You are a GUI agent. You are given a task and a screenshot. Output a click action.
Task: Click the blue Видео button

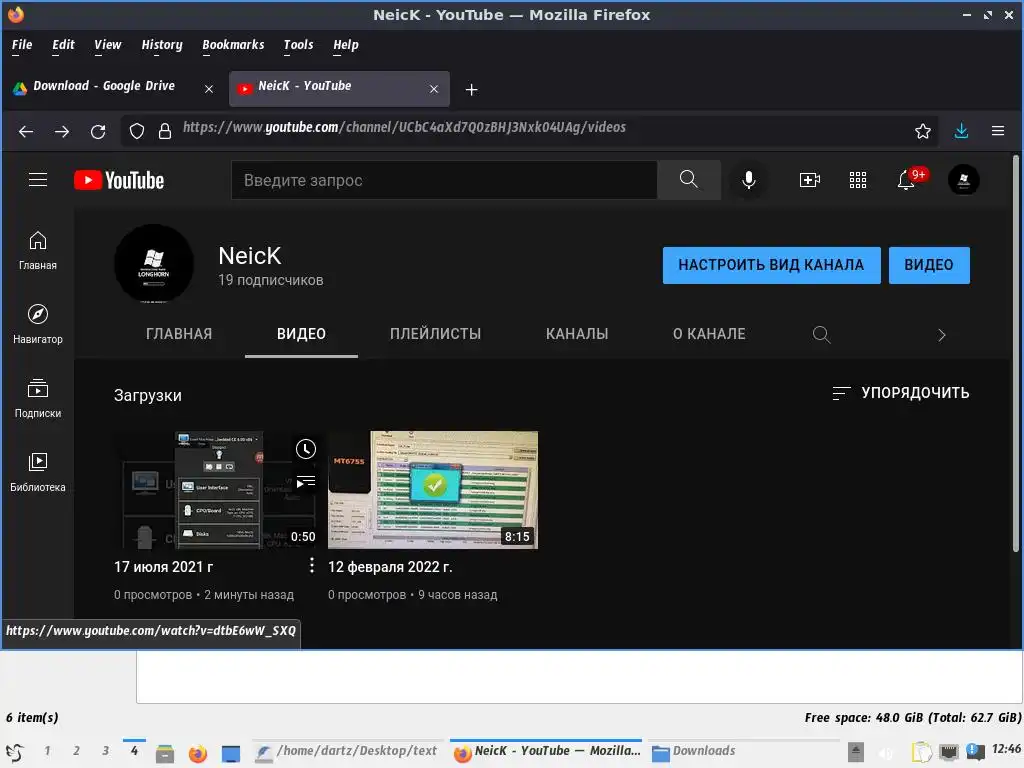[x=929, y=265]
